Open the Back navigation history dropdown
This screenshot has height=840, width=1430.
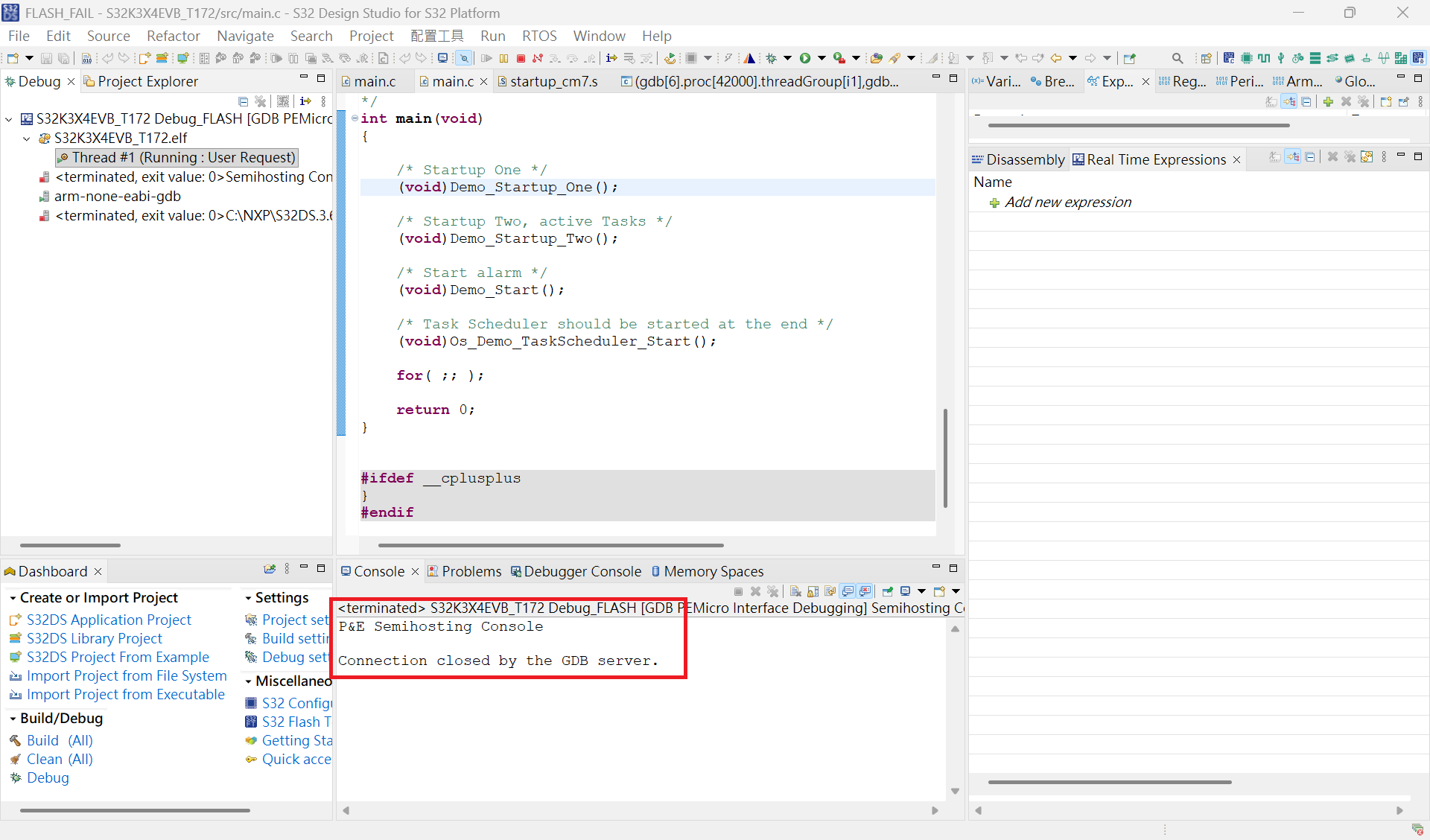click(1072, 58)
